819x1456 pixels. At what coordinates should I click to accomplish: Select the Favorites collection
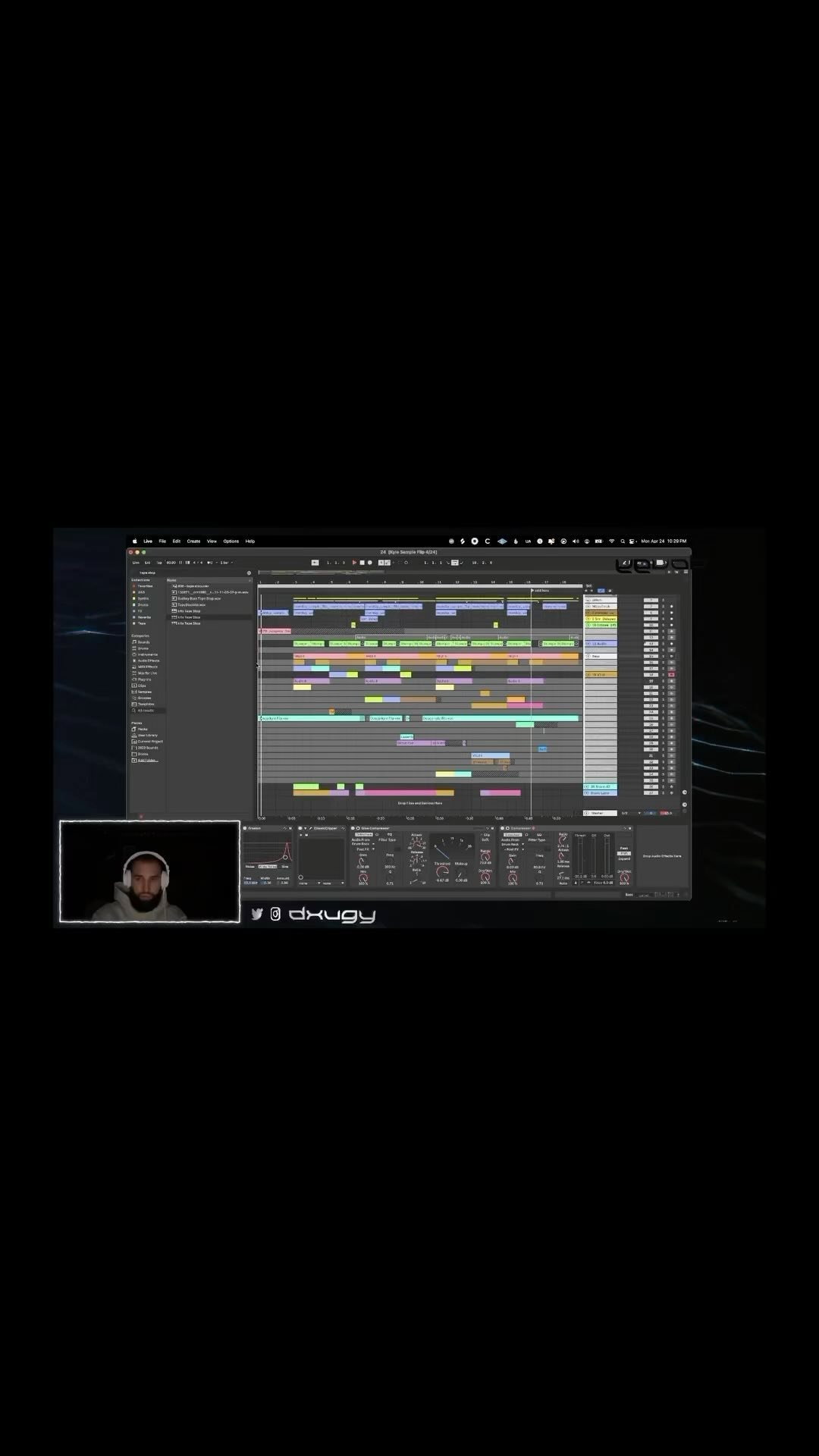click(143, 586)
